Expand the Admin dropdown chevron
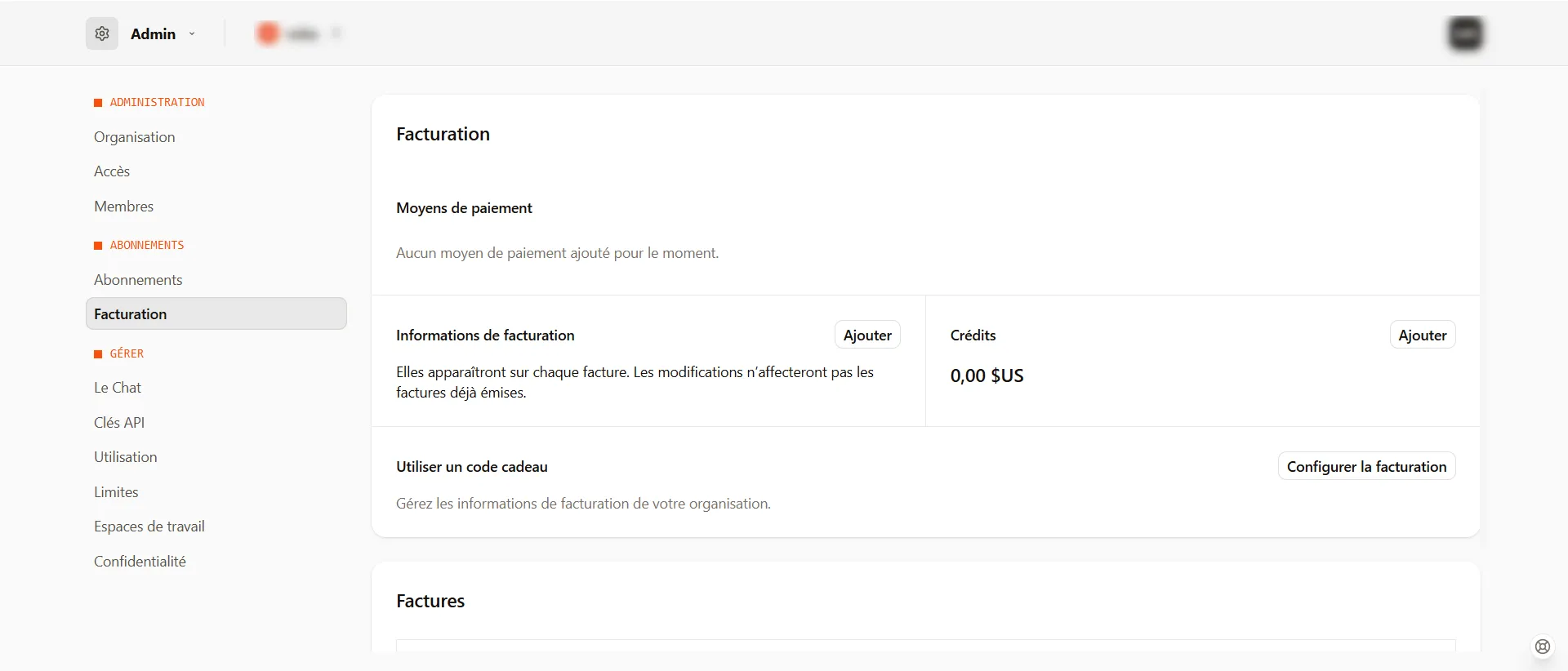The height and width of the screenshot is (671, 1568). [192, 34]
